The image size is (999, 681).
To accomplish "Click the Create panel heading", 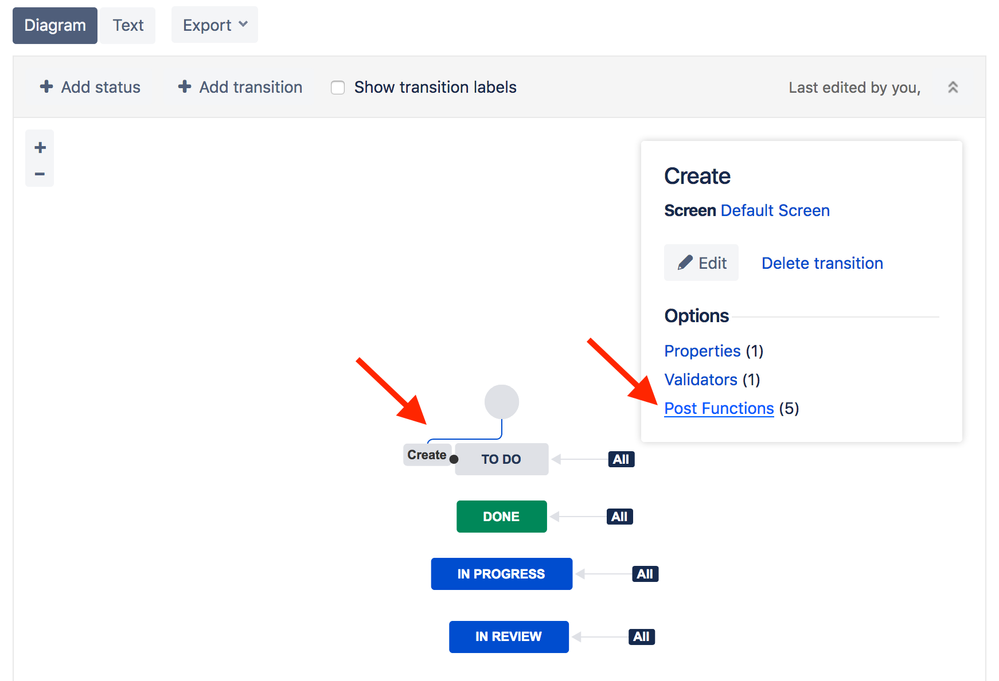I will 697,176.
